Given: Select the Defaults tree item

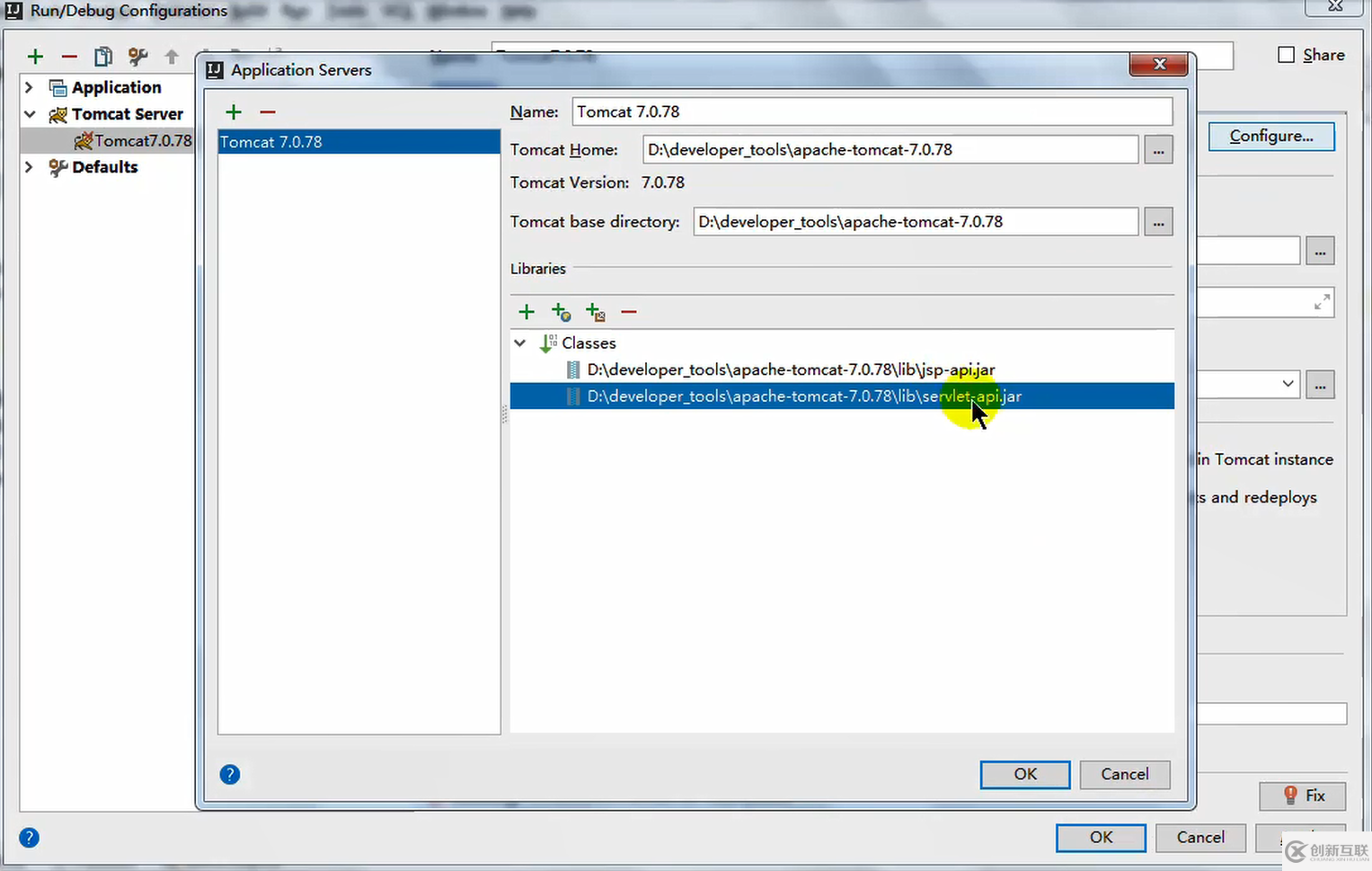Looking at the screenshot, I should coord(105,167).
